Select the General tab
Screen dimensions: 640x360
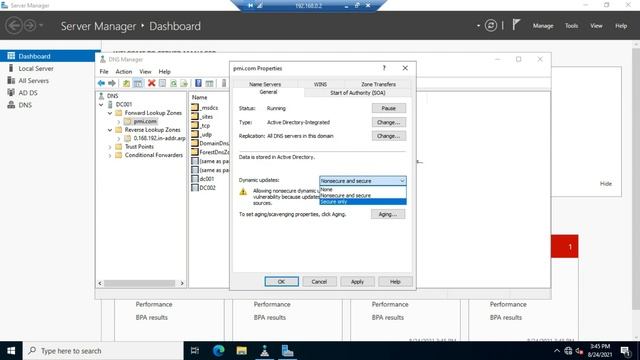pos(268,92)
